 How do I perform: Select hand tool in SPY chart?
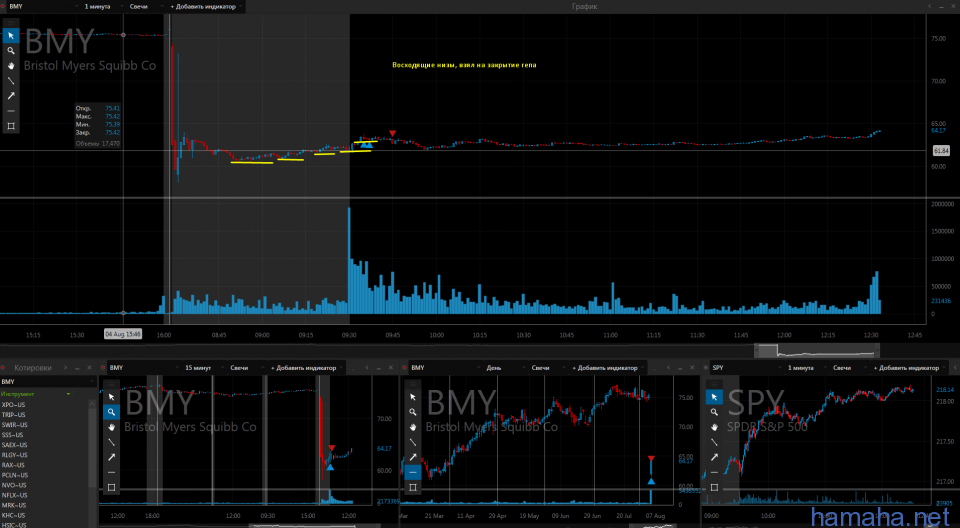coord(714,427)
